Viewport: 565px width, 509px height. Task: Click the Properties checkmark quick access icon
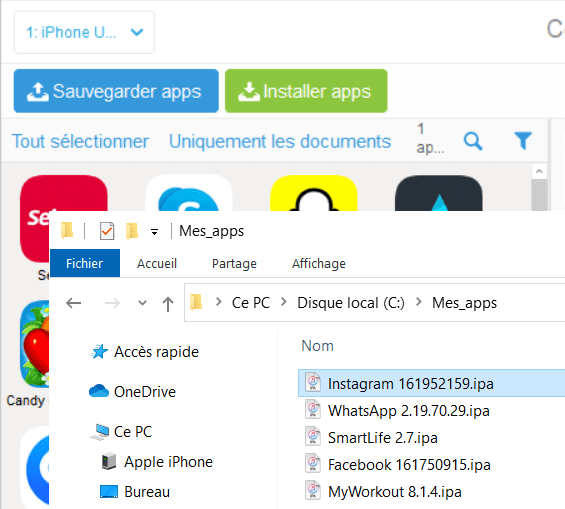point(107,231)
